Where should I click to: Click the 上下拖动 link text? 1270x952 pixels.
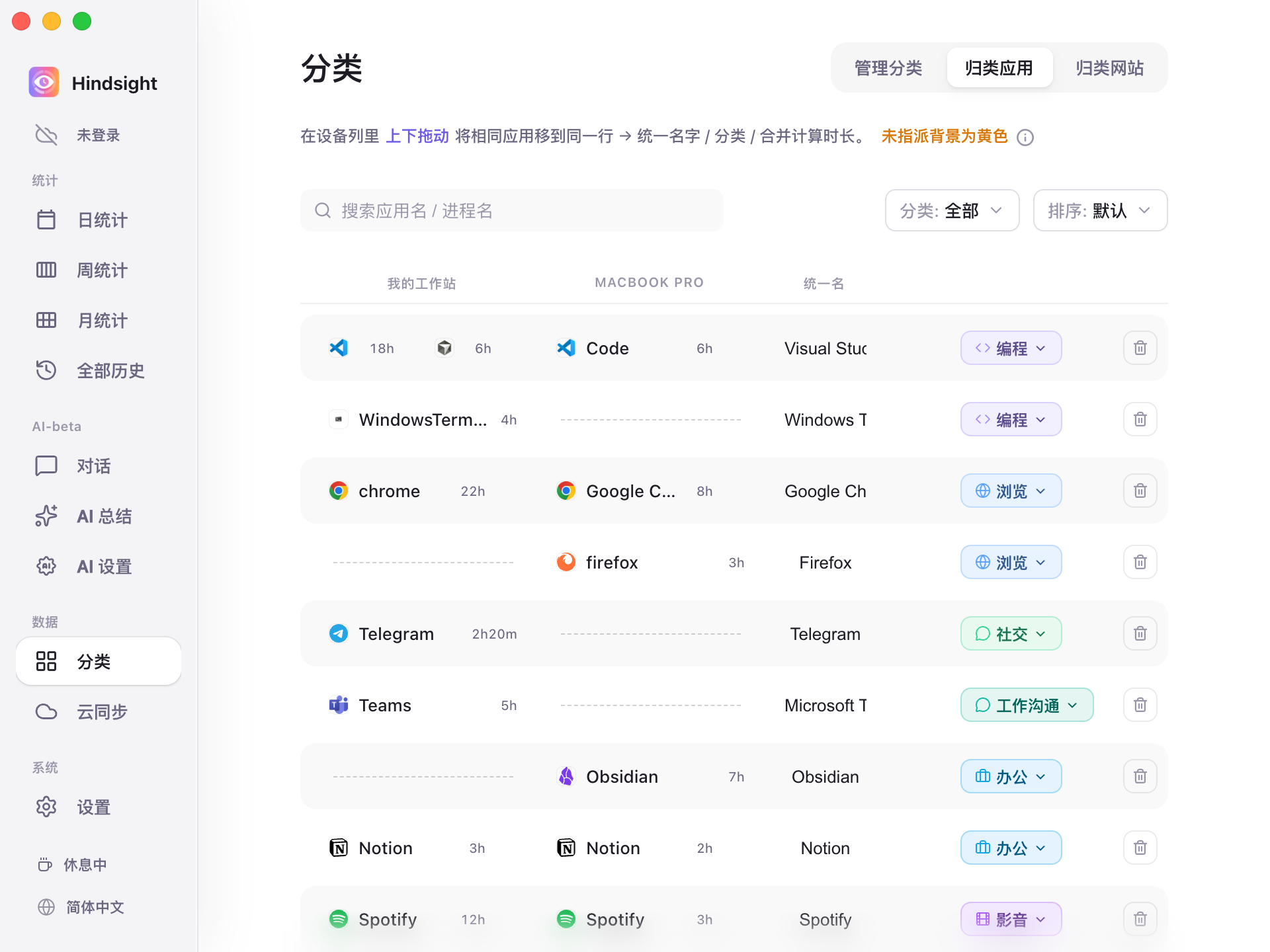point(417,136)
